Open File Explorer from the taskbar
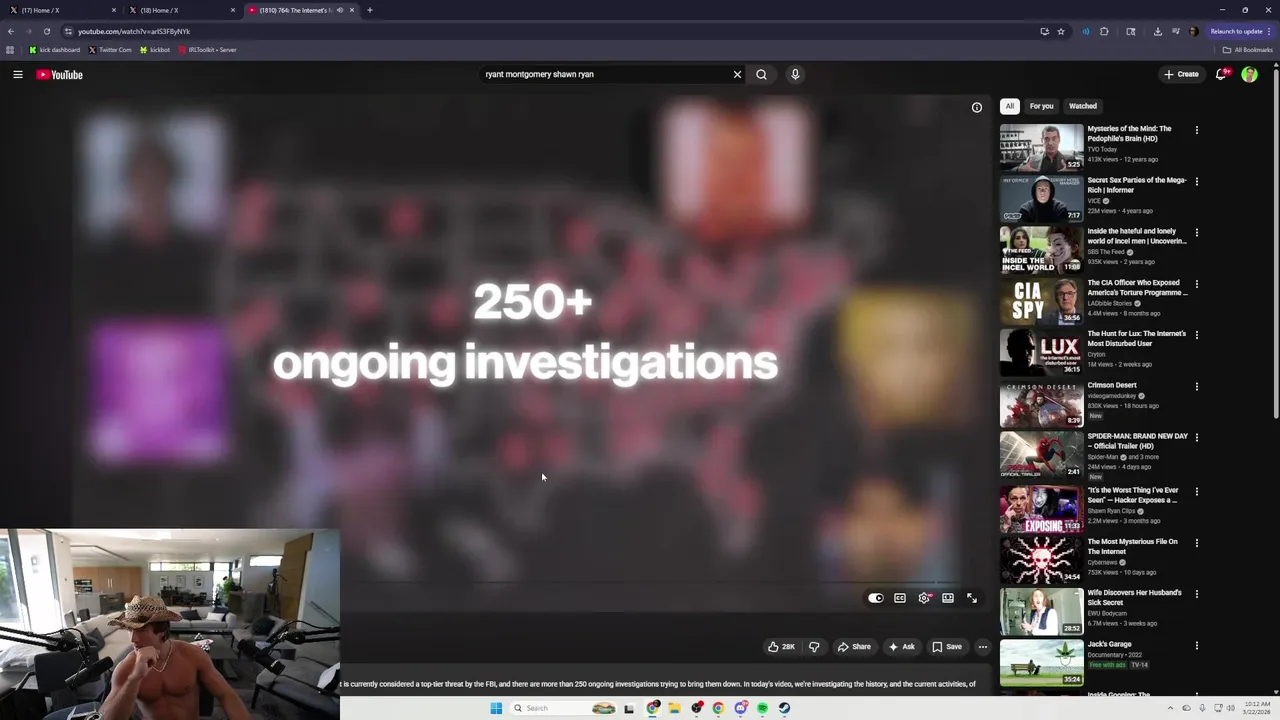This screenshot has width=1280, height=720. tap(675, 708)
